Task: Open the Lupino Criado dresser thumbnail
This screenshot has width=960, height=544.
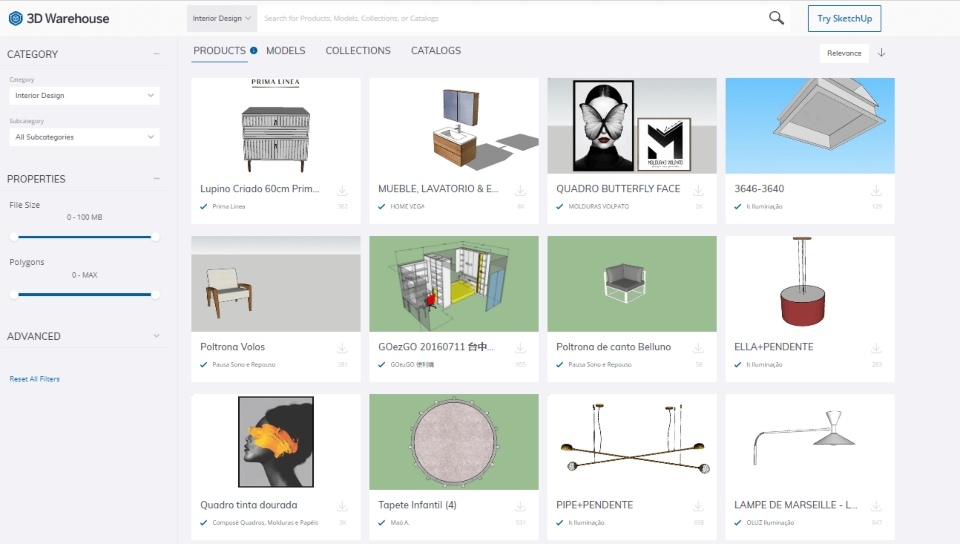Action: (276, 125)
